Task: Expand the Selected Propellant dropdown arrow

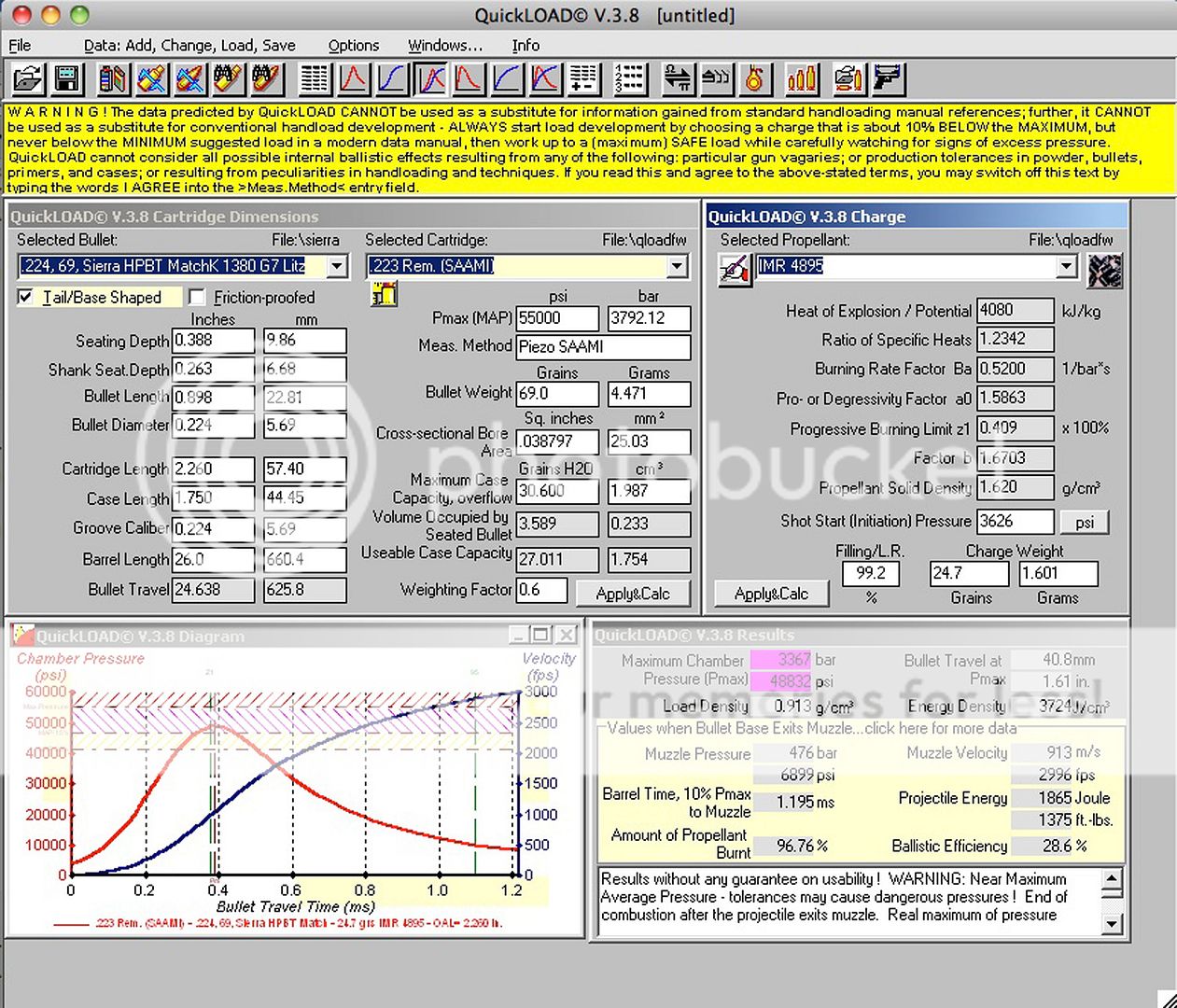Action: [1066, 267]
